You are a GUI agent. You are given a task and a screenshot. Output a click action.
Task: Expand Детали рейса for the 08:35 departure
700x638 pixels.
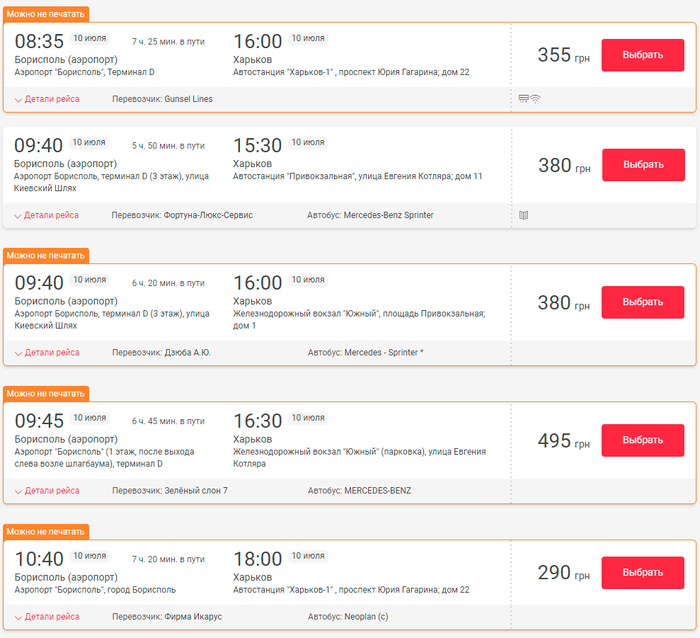pos(47,99)
